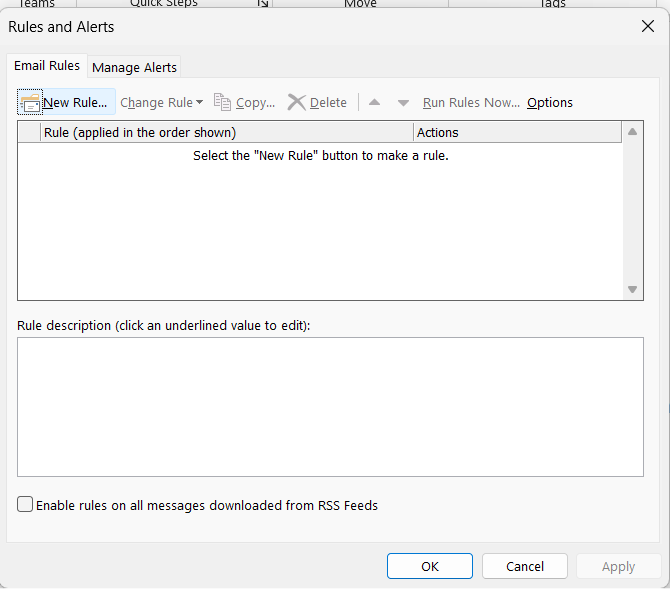Confirm with the OK button

(430, 566)
